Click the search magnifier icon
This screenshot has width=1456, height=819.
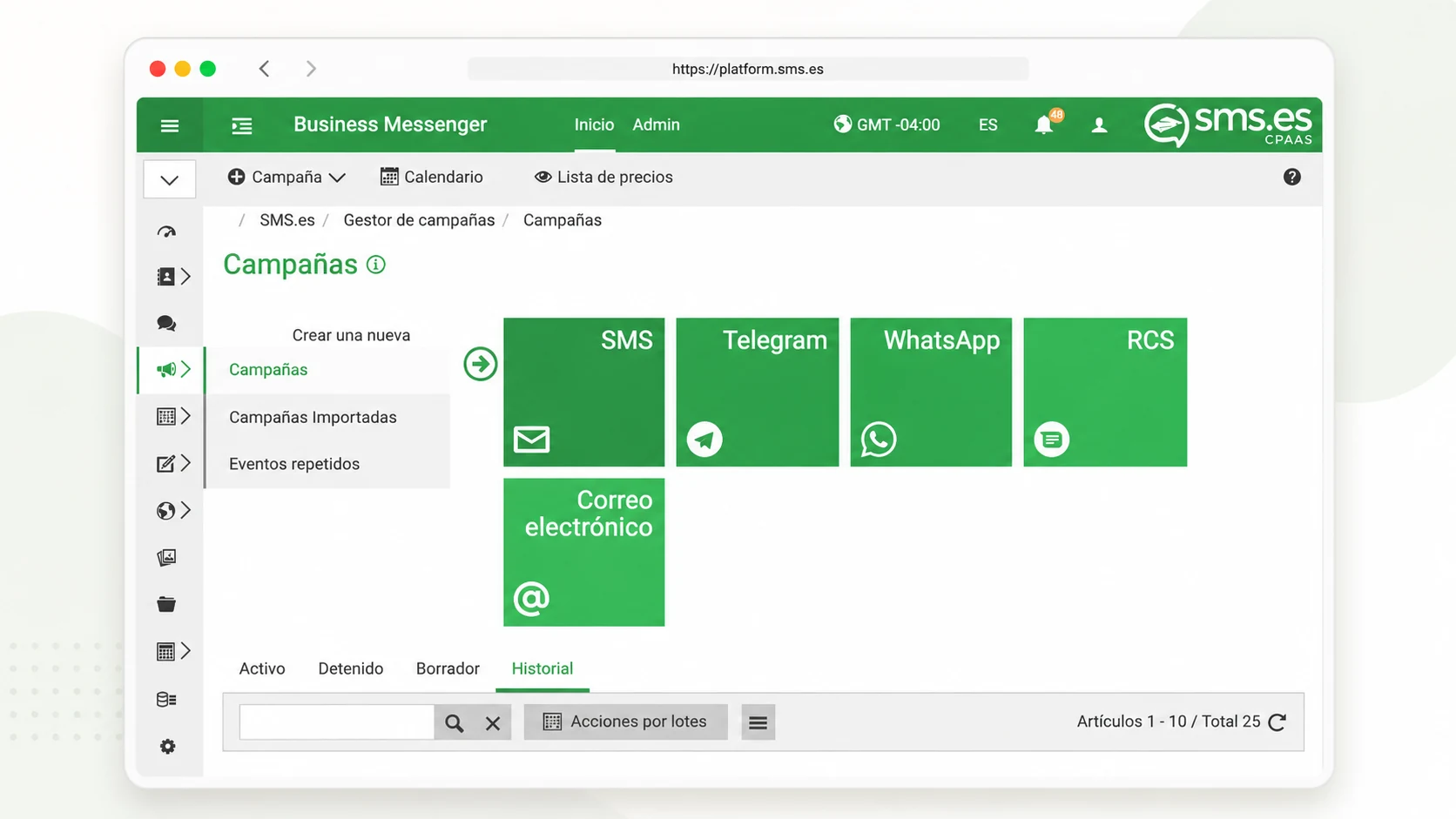[454, 722]
